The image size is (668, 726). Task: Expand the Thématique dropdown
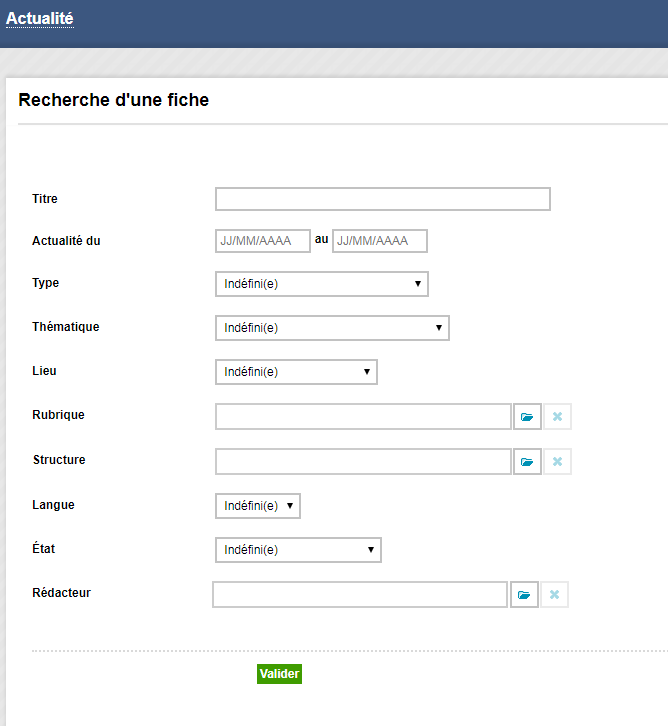coord(332,328)
